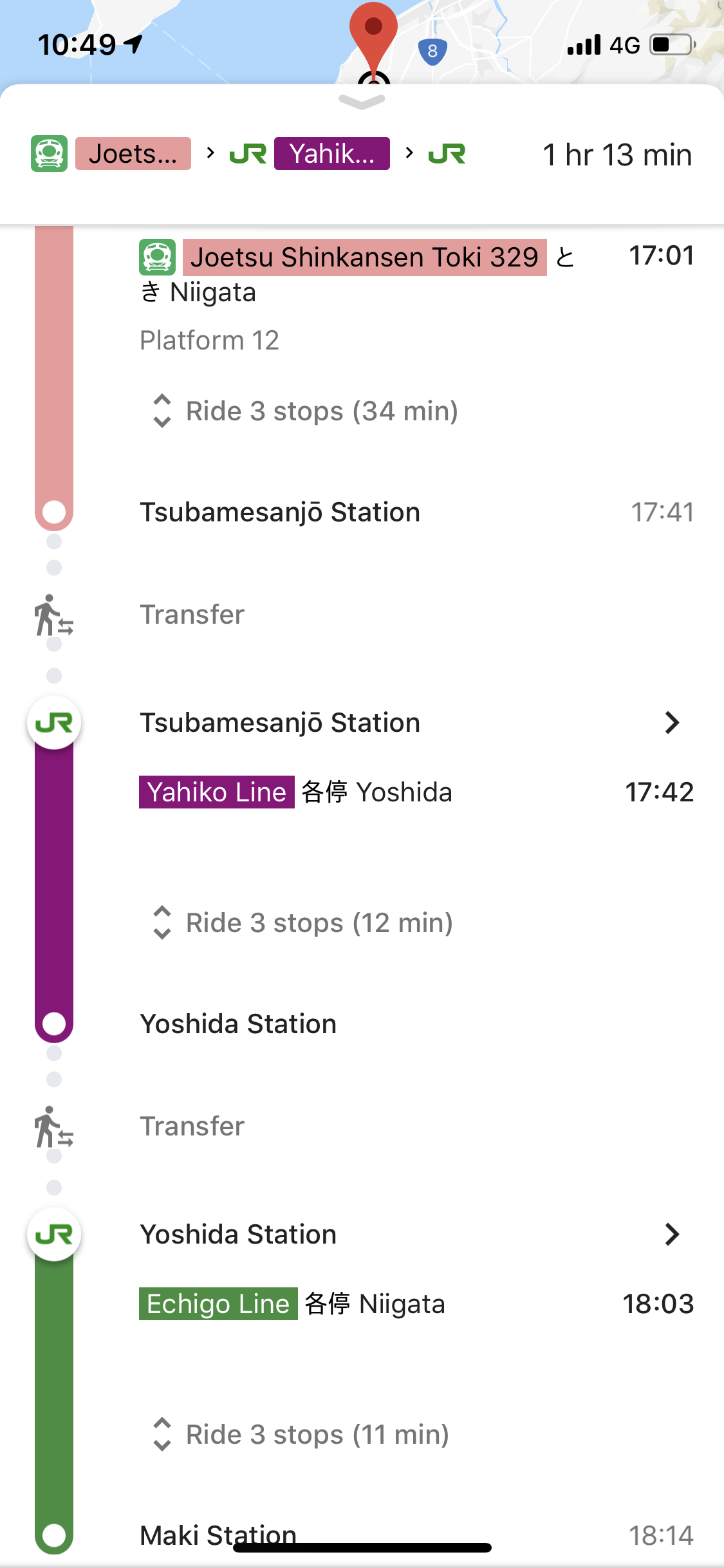Screen dimensions: 724x1568
Task: Tap the second walking Transfer icon
Action: [x=53, y=1127]
